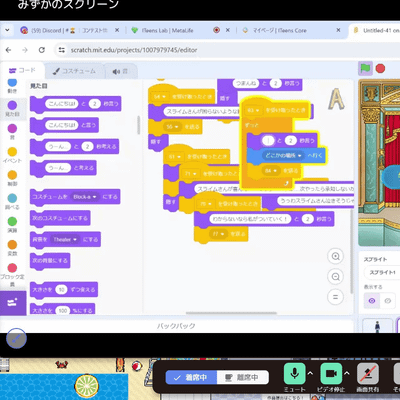400x400 pixels.
Task: Click the 次のコスチュームにする block
Action: pyautogui.click(x=60, y=218)
